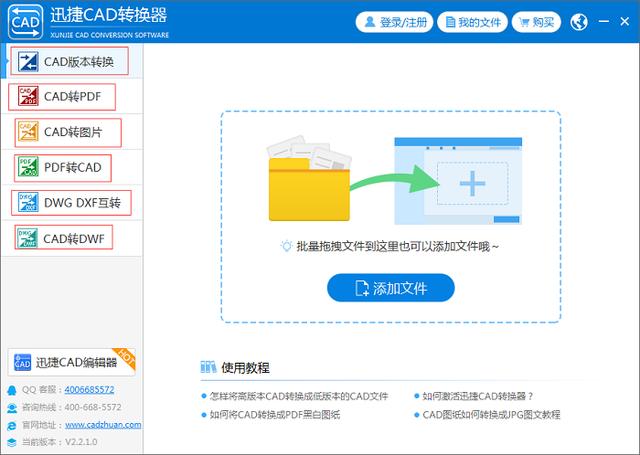Click the 批量拖拽文件到这里 hint text
This screenshot has height=455, width=640.
398,246
